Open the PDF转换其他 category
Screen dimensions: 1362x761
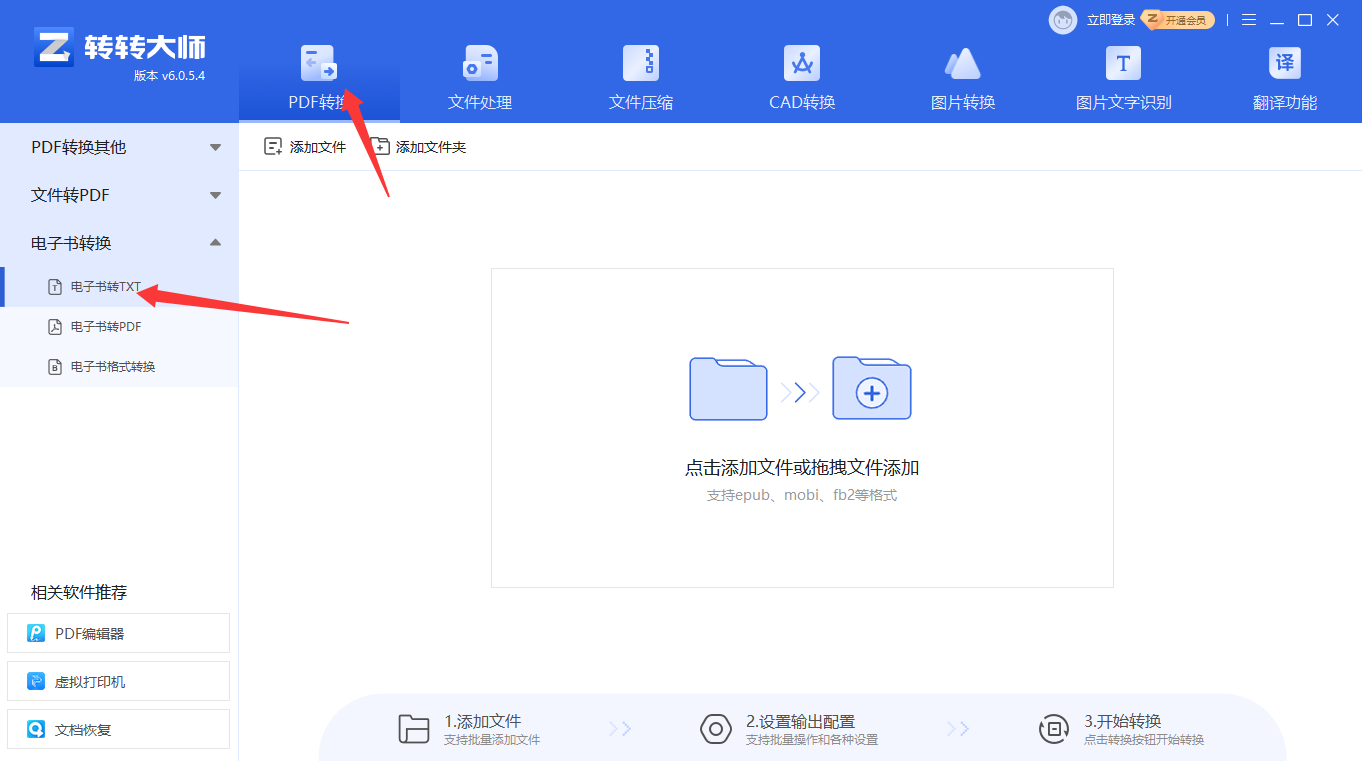[119, 147]
